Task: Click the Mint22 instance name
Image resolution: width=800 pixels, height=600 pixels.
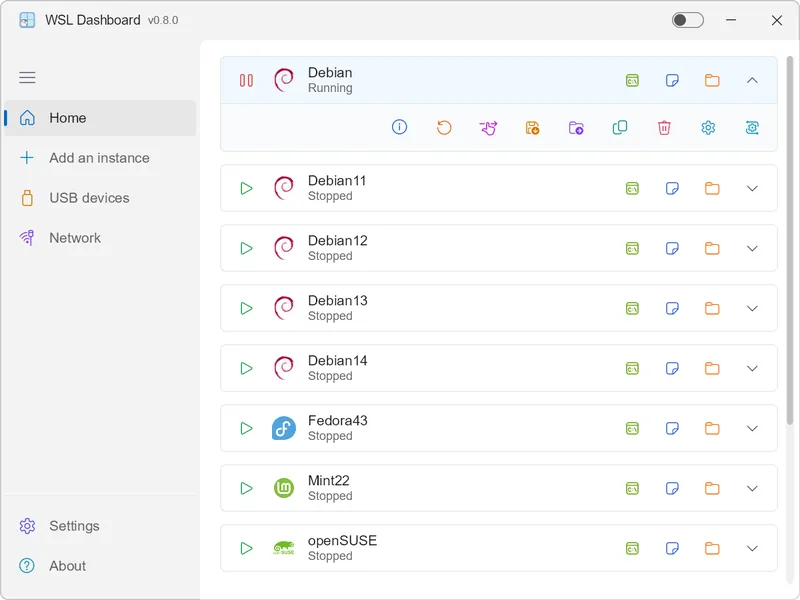Action: pos(329,481)
